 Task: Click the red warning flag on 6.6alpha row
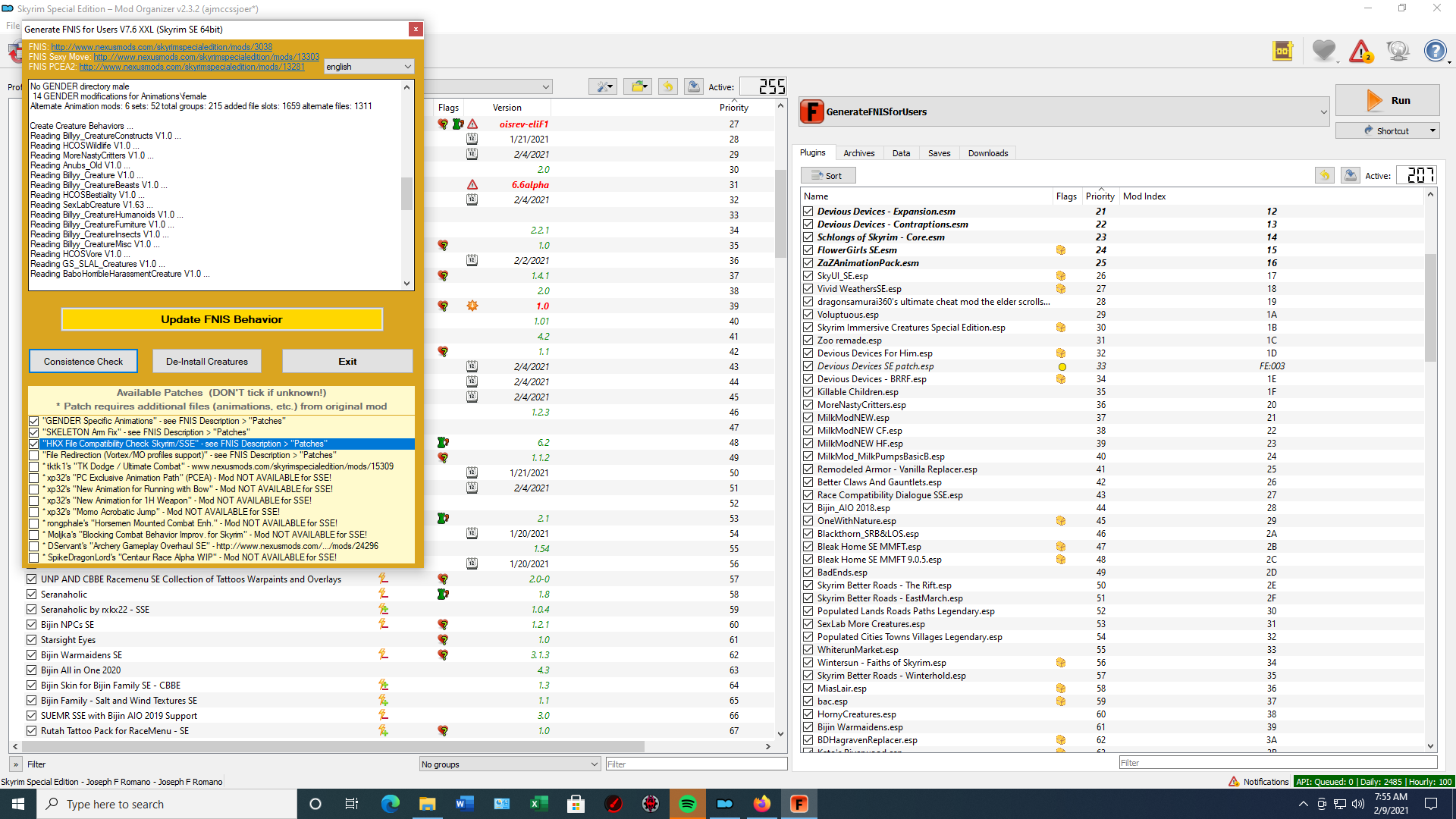tap(472, 184)
